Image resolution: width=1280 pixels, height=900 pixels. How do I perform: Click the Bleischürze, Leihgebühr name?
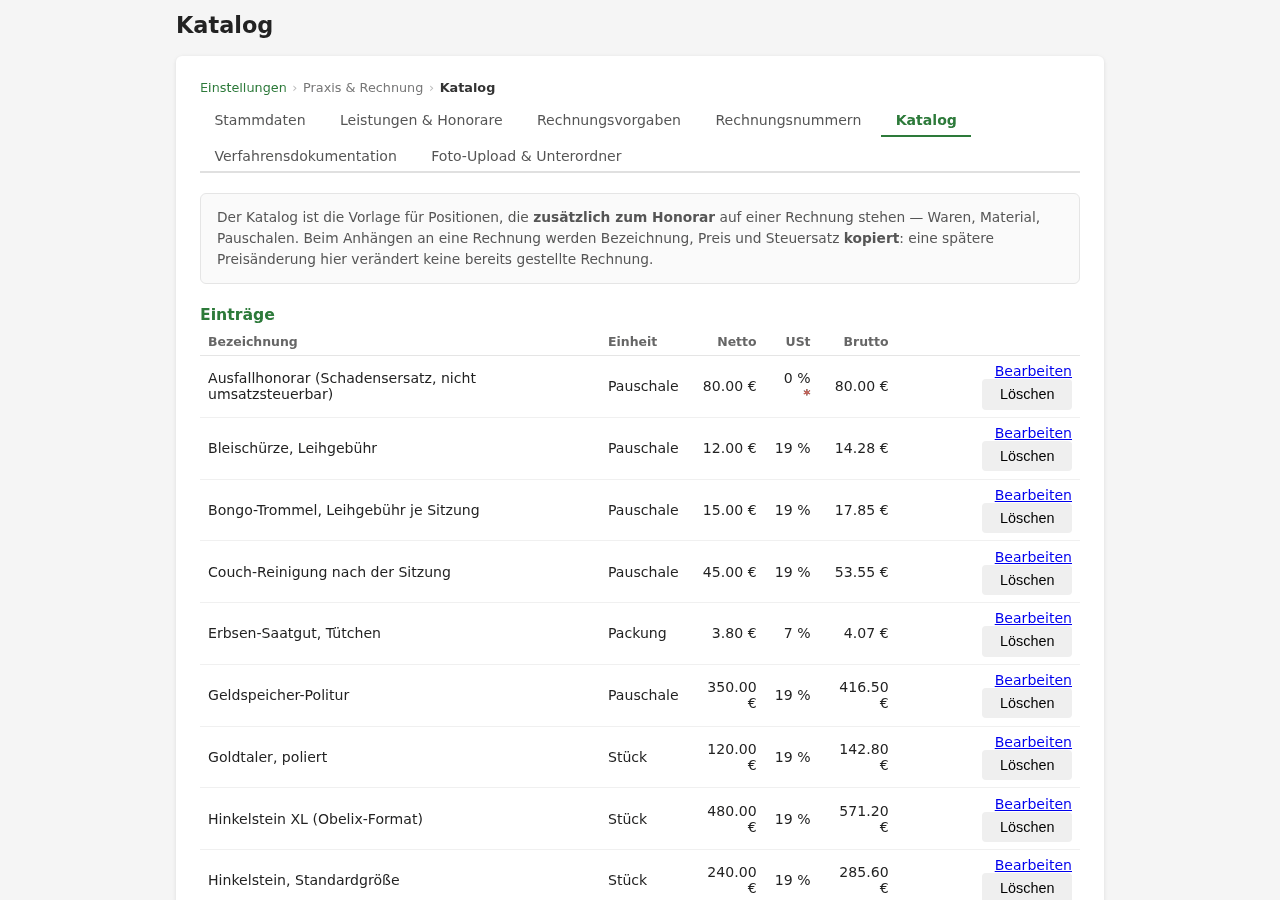pyautogui.click(x=292, y=448)
